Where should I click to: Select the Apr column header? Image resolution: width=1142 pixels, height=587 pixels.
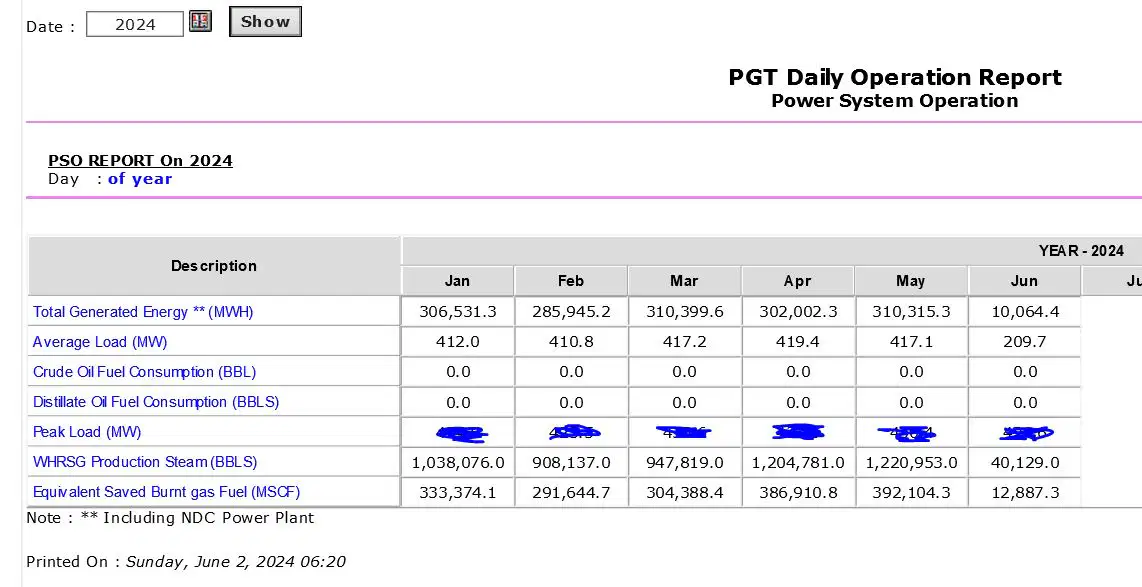coord(798,281)
